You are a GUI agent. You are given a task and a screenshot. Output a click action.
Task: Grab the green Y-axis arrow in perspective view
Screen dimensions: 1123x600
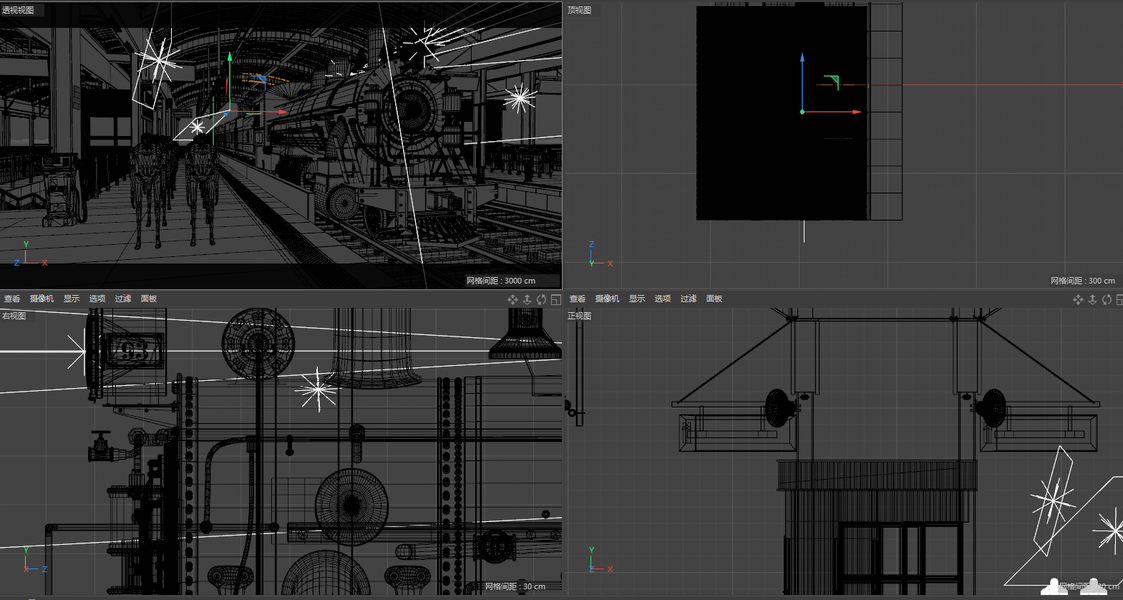229,56
